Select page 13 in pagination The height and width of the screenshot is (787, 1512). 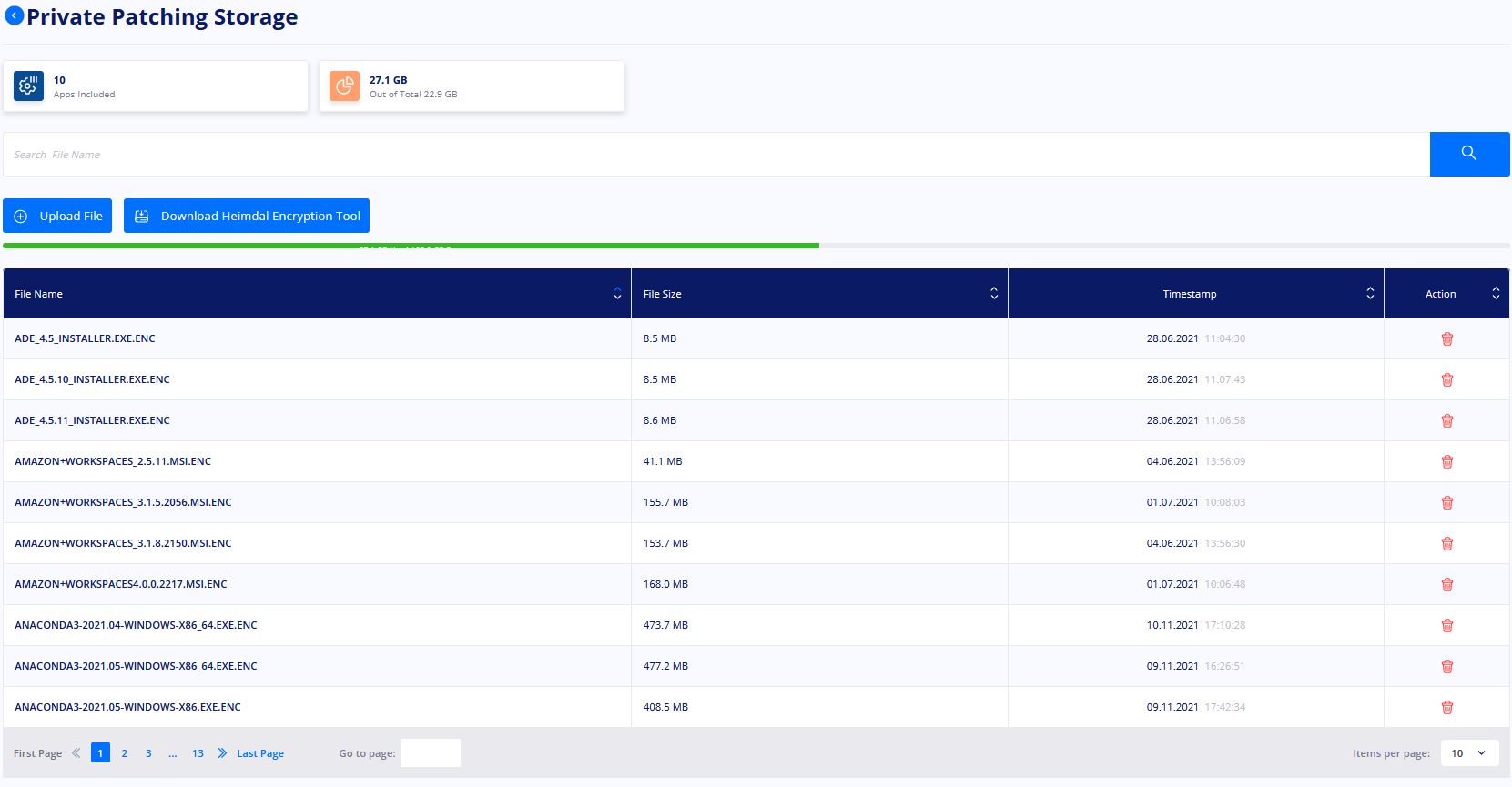198,753
